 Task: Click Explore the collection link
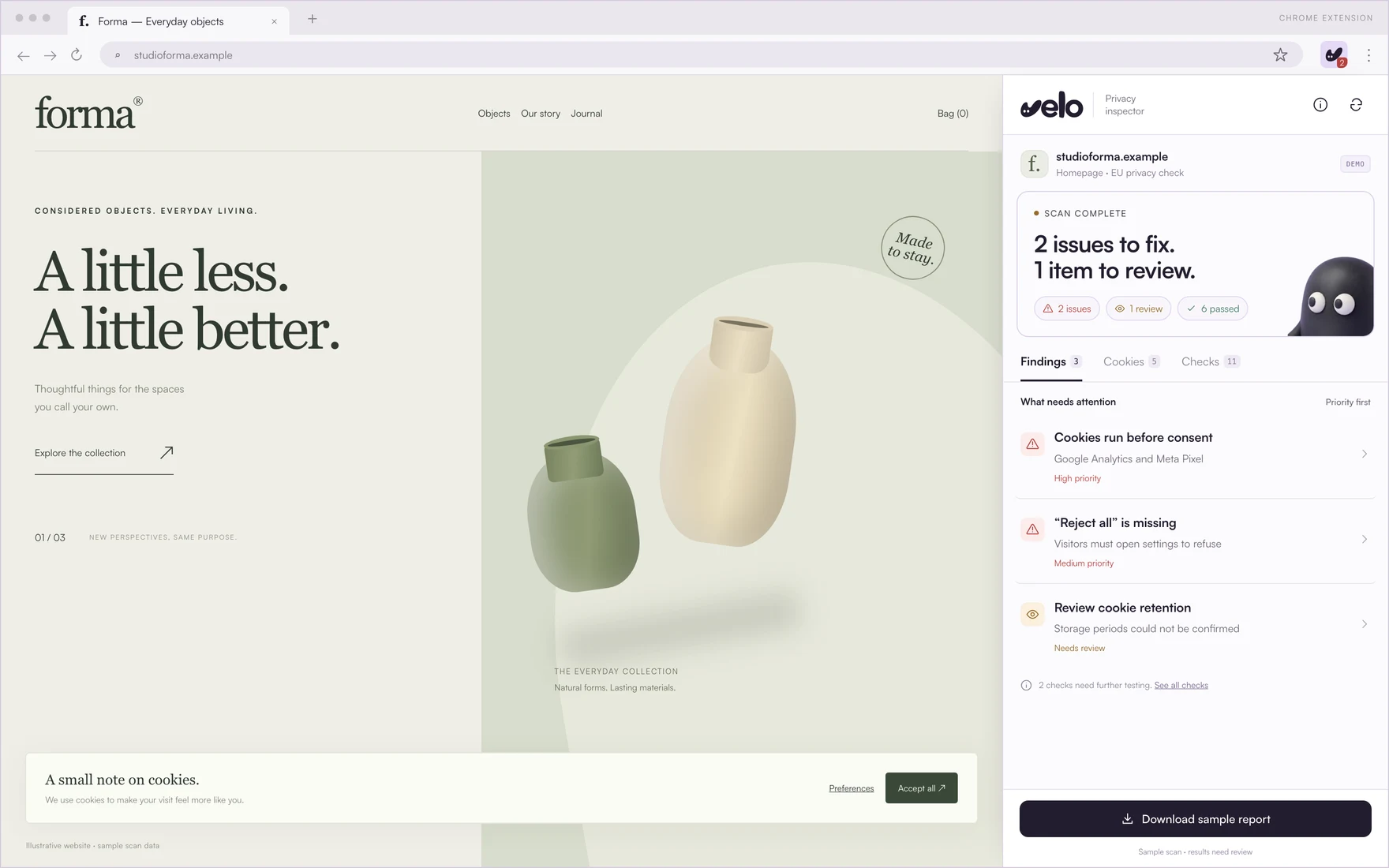coord(103,454)
